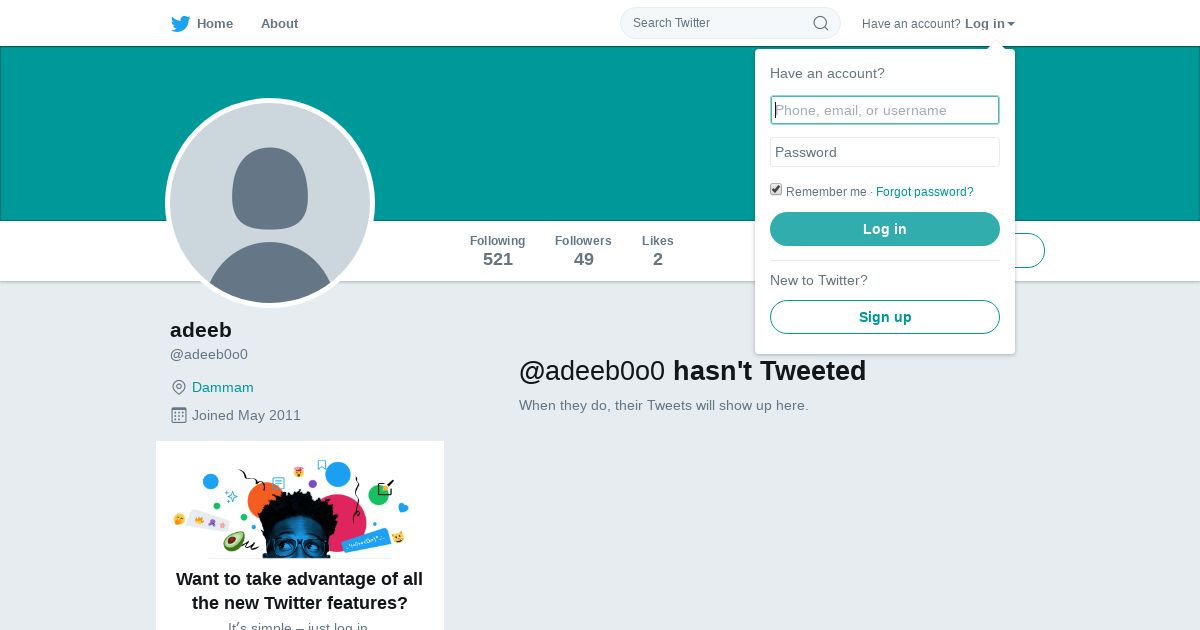Viewport: 1200px width, 630px height.
Task: Click the promo illustration of man with glasses
Action: 292,508
